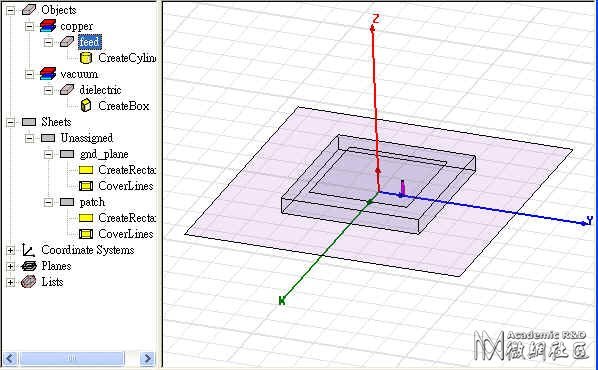Expand the Coordinate Systems node
This screenshot has height=370, width=598.
[11, 250]
